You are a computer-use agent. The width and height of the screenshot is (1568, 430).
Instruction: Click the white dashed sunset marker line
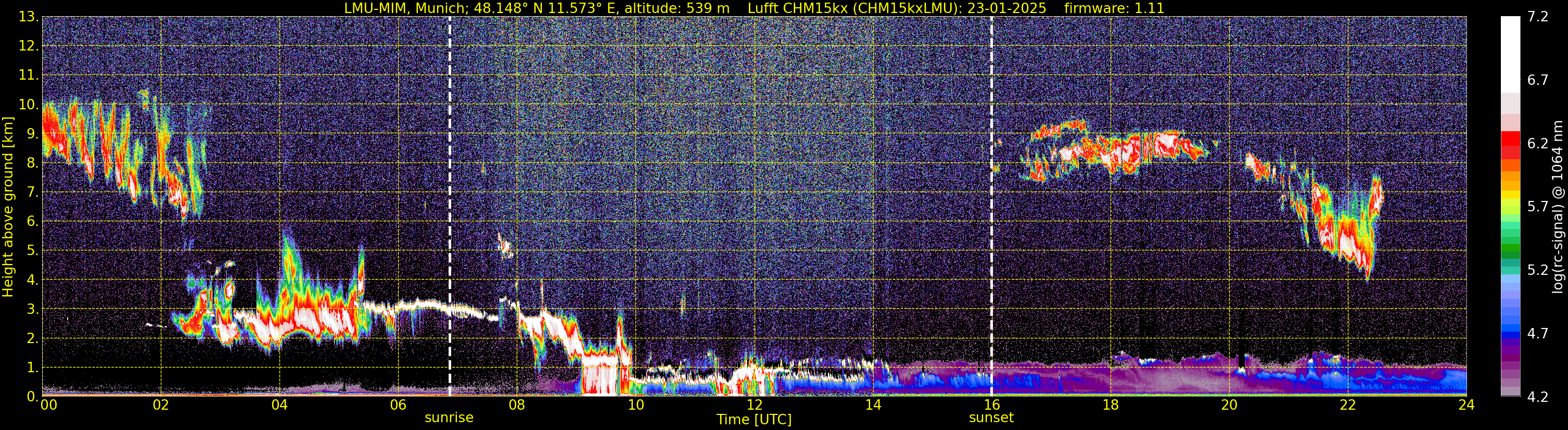point(991,207)
